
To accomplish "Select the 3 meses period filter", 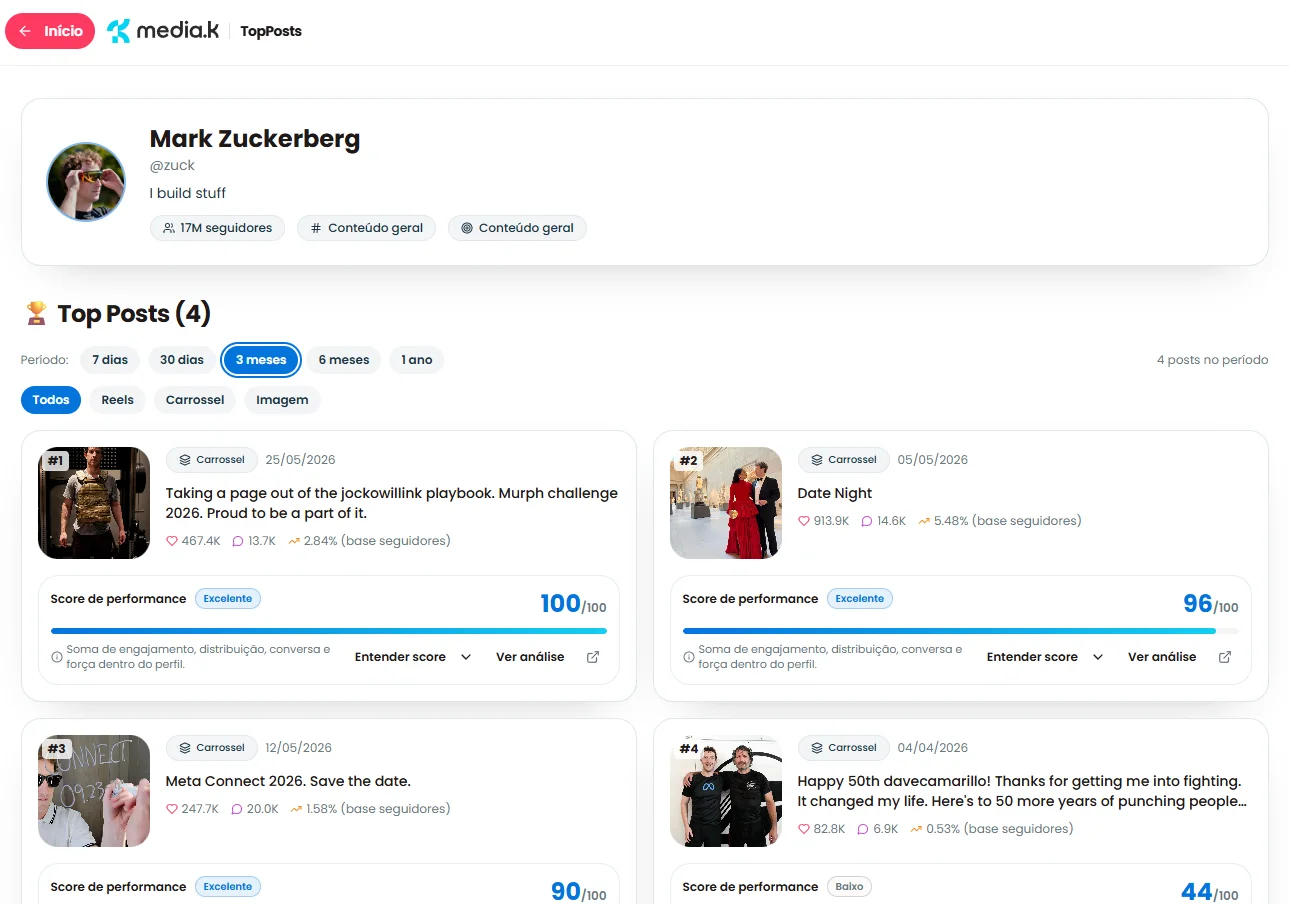I will (x=261, y=360).
